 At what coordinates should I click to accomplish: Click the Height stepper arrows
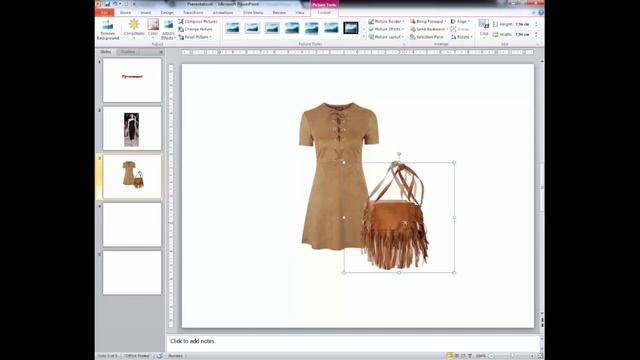[536, 24]
